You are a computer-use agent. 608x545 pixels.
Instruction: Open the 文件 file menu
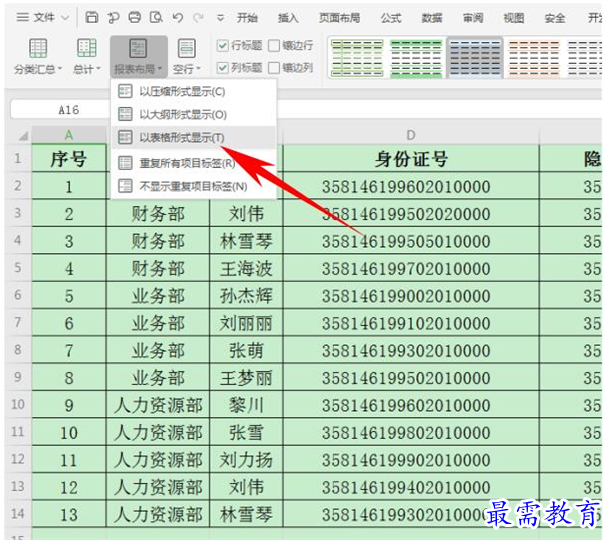pyautogui.click(x=43, y=17)
